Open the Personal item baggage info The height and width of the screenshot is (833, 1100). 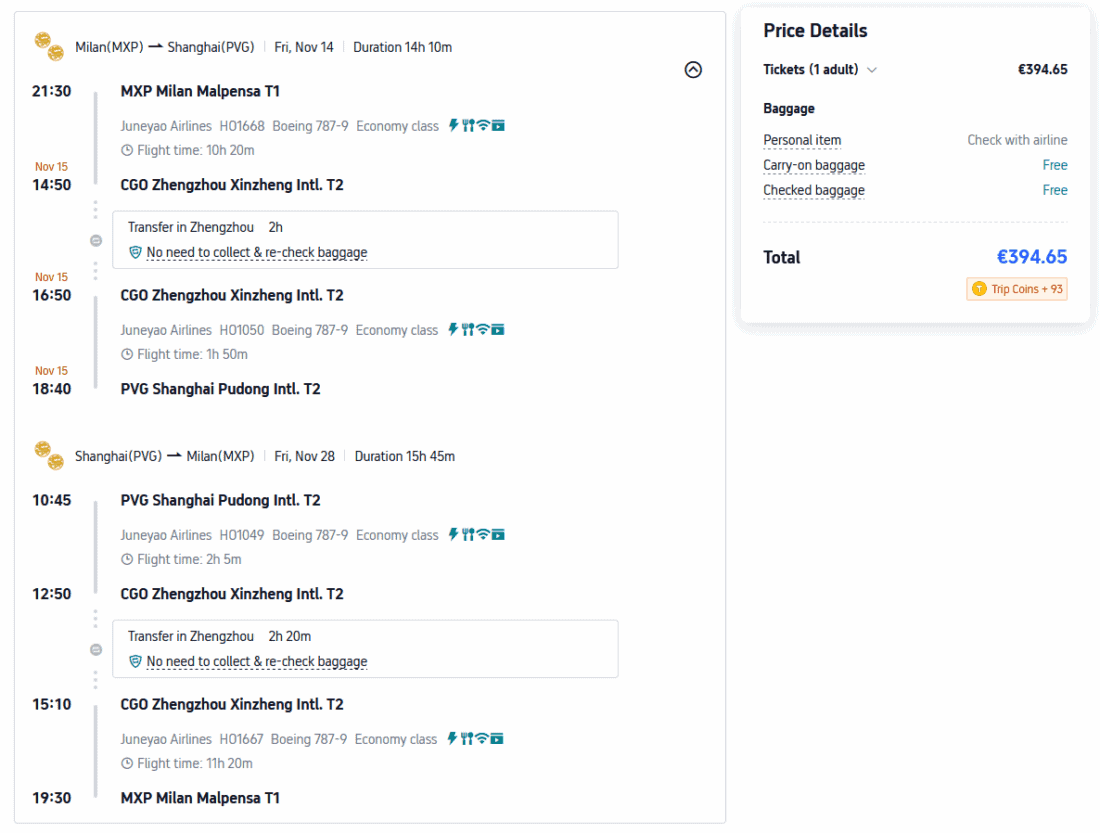802,140
